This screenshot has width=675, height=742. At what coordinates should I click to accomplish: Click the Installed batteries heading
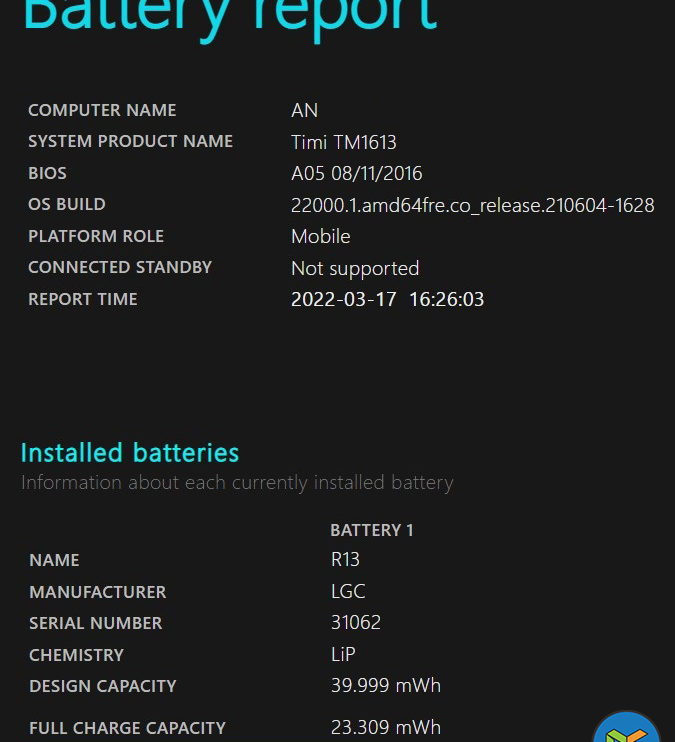(x=130, y=452)
